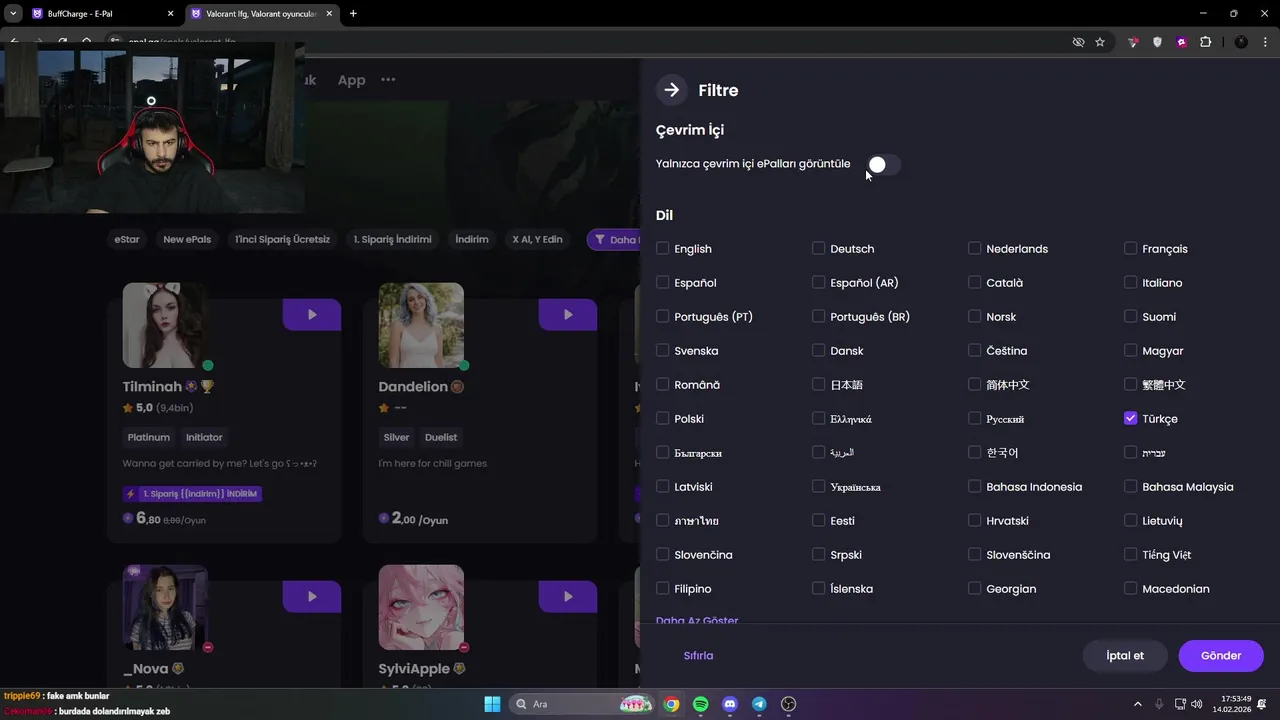Open the Daha filter dropdown button
Viewport: 1280px width, 720px height.
(x=614, y=239)
